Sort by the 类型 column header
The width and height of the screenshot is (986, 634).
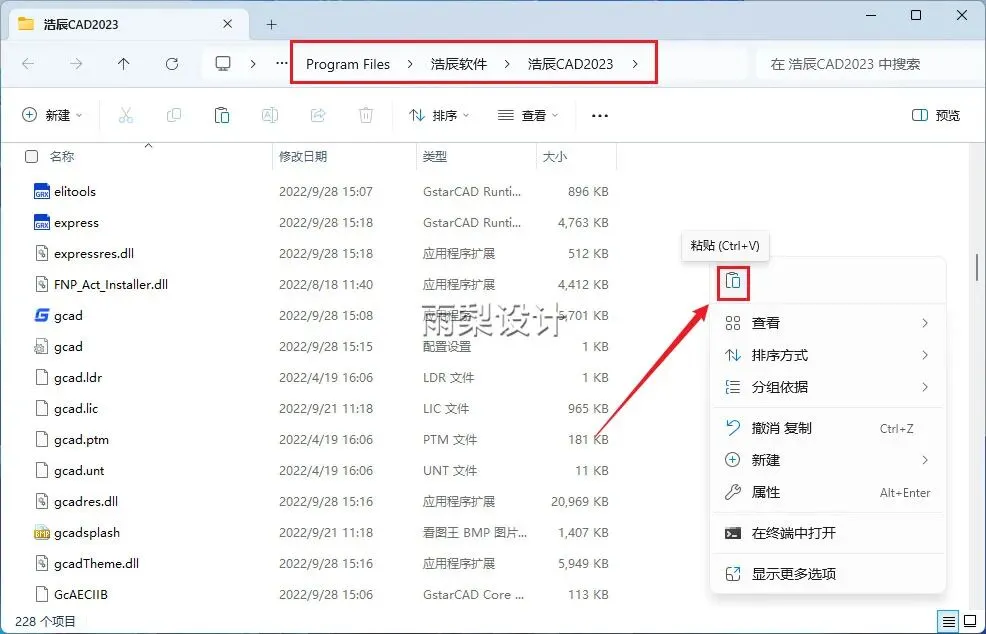(x=435, y=157)
